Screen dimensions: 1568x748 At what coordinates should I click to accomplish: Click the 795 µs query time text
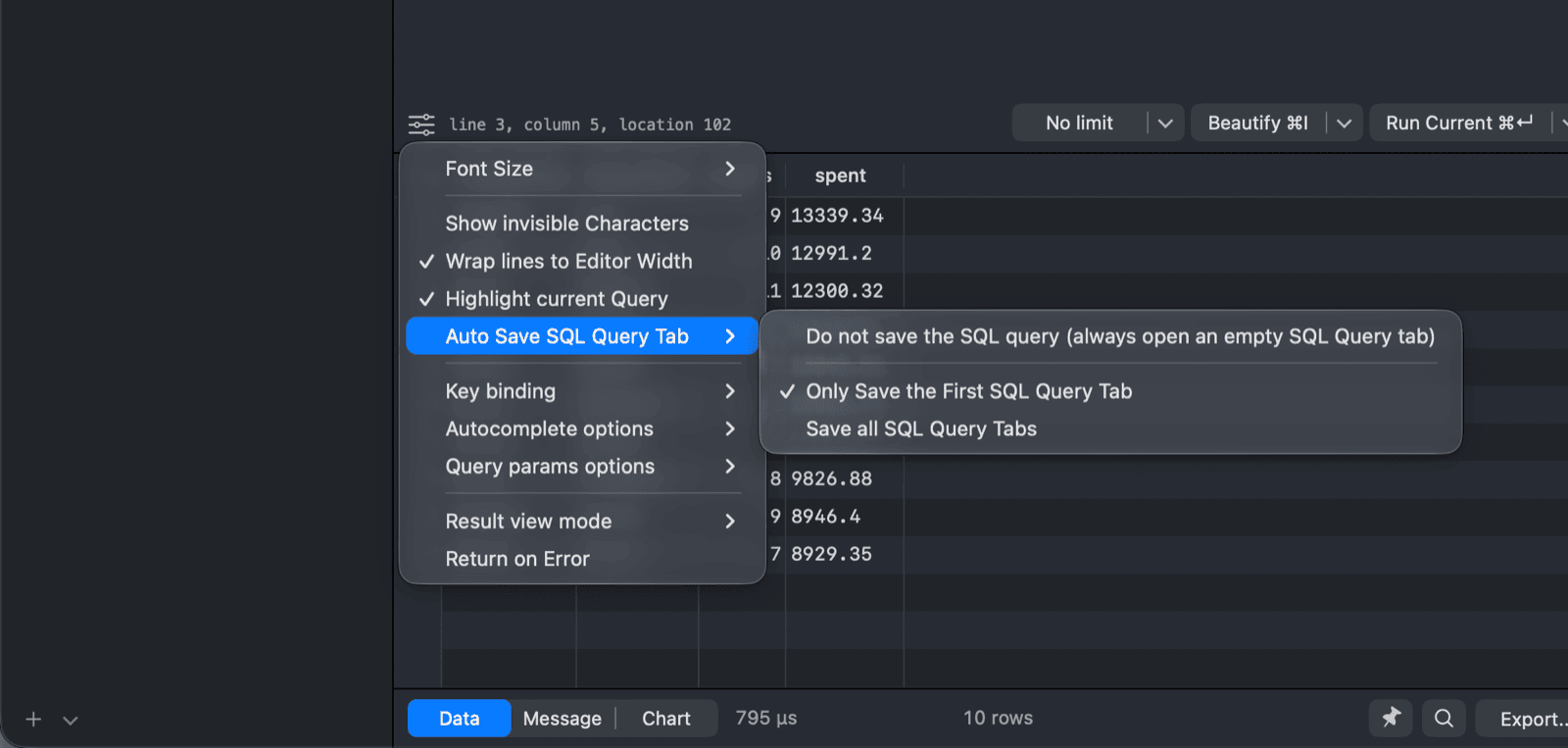point(766,718)
